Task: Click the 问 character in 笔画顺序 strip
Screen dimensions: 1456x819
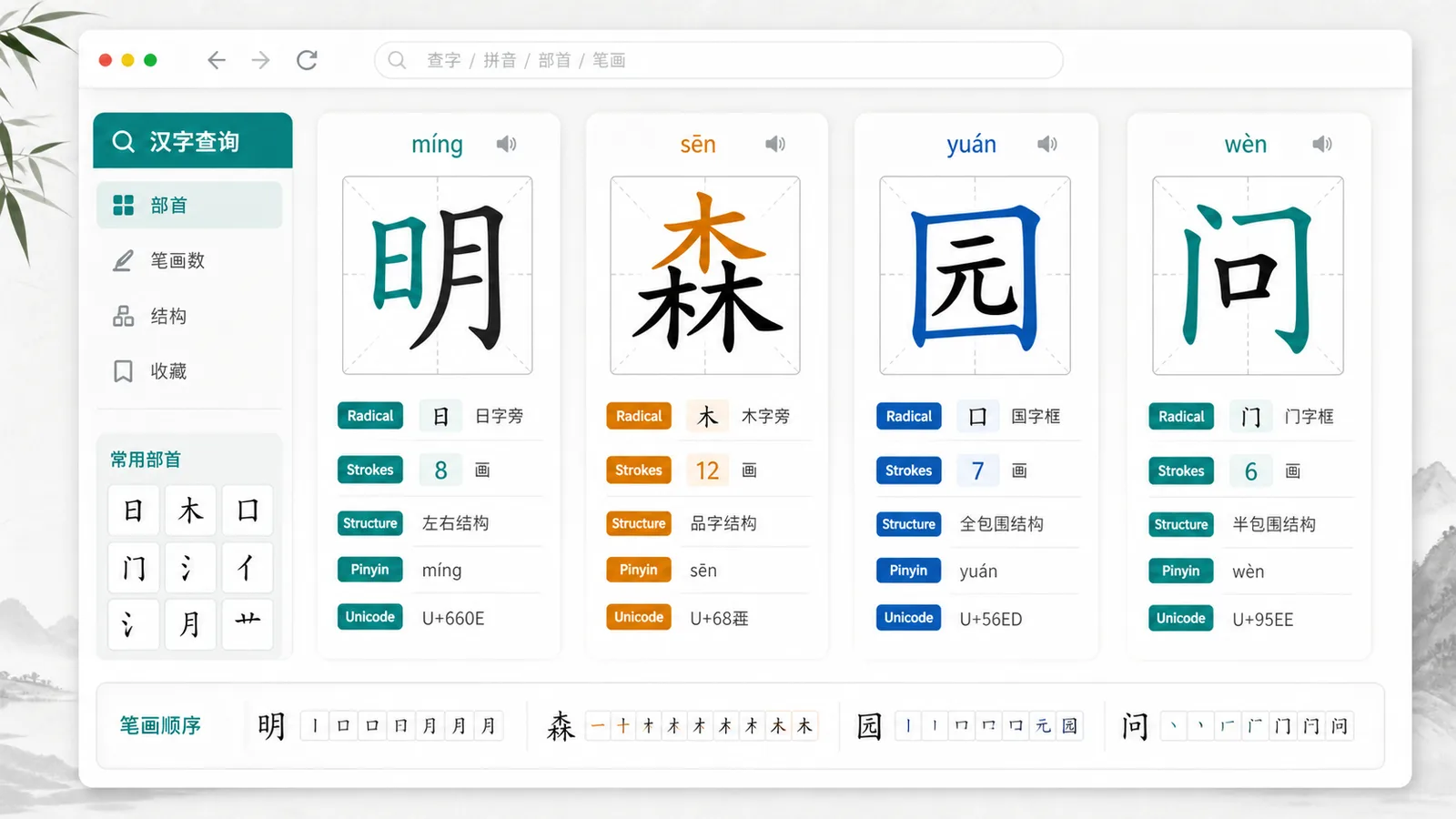Action: click(x=1135, y=726)
